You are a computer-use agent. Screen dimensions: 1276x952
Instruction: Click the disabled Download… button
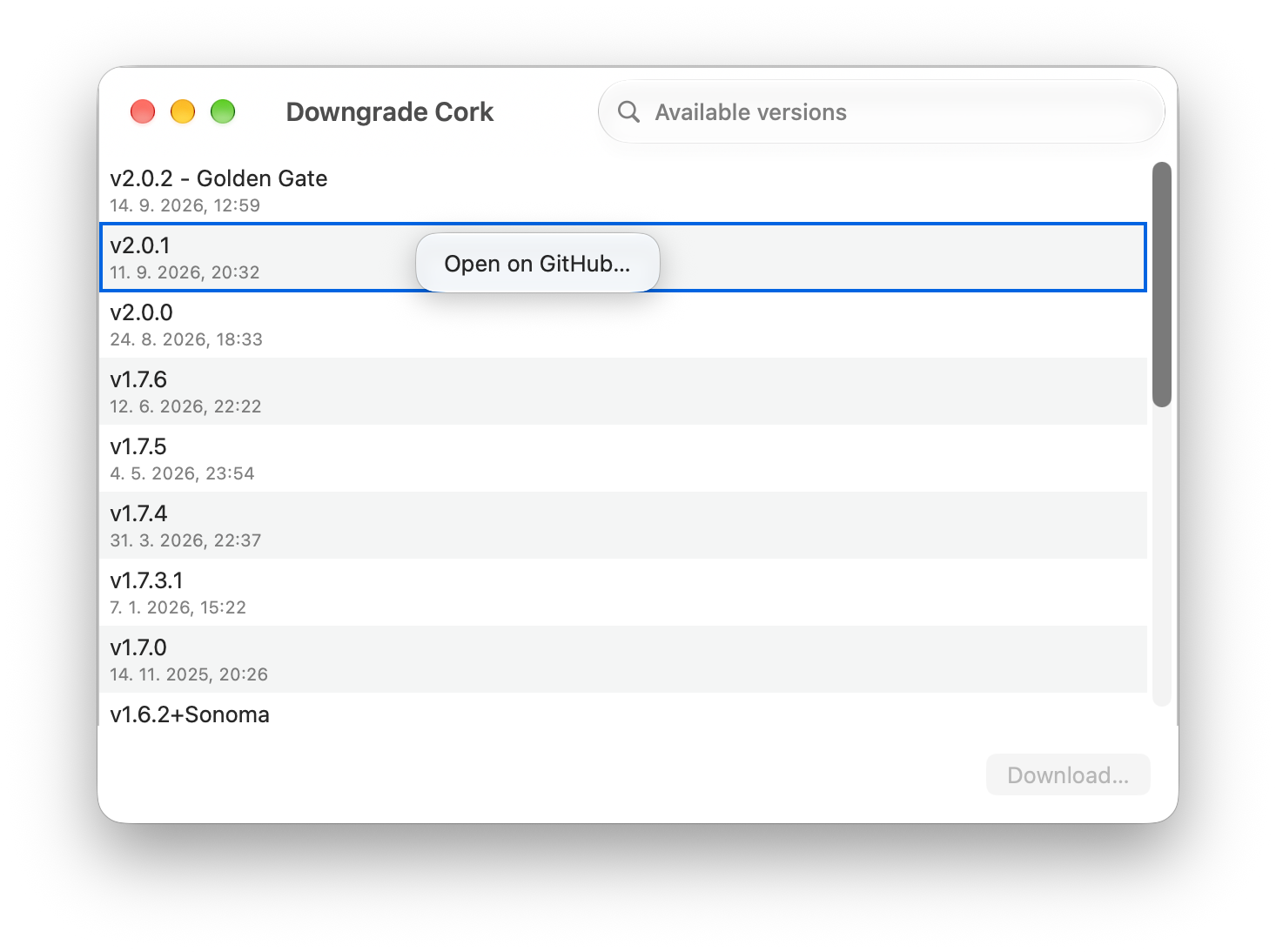[1068, 774]
